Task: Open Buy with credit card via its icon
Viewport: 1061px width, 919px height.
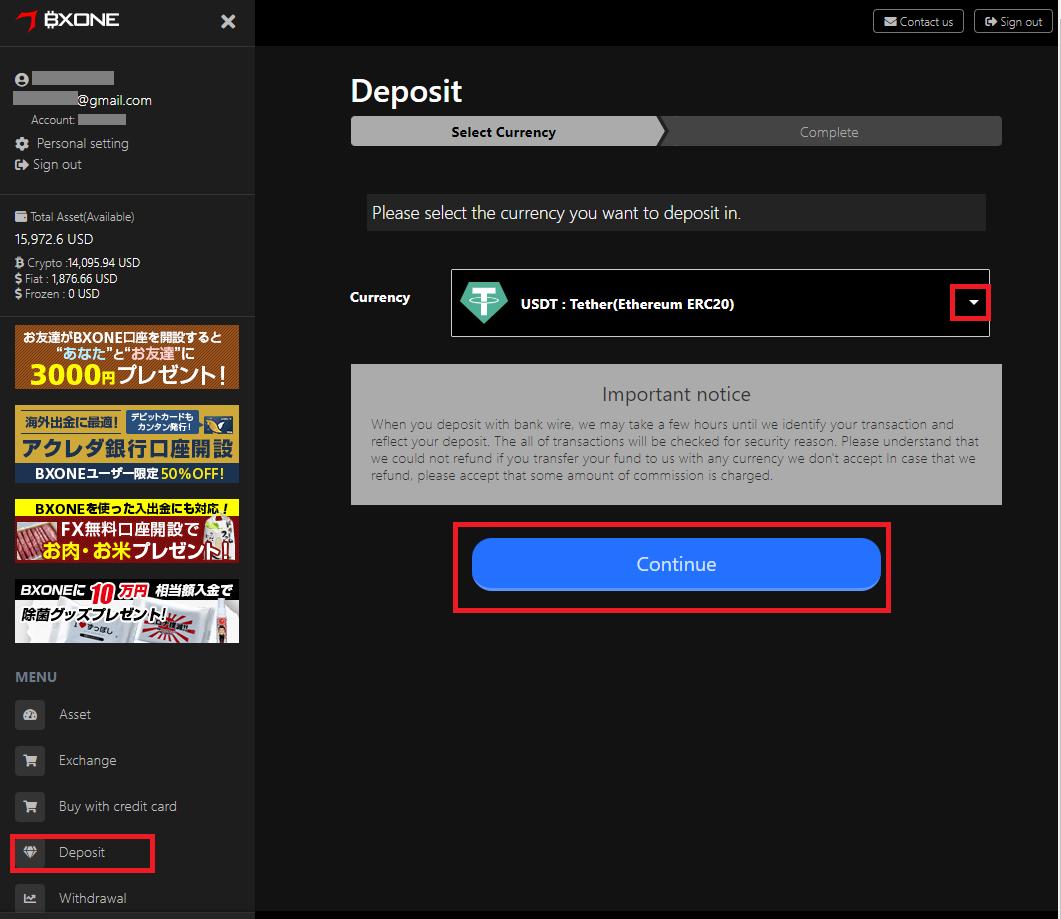Action: 30,806
